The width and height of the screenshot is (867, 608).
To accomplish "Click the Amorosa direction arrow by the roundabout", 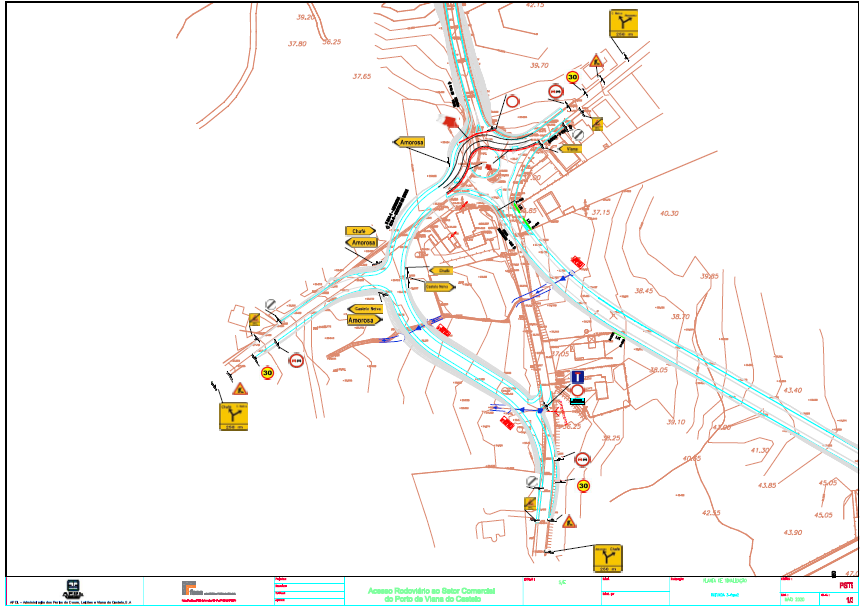I will (x=409, y=143).
